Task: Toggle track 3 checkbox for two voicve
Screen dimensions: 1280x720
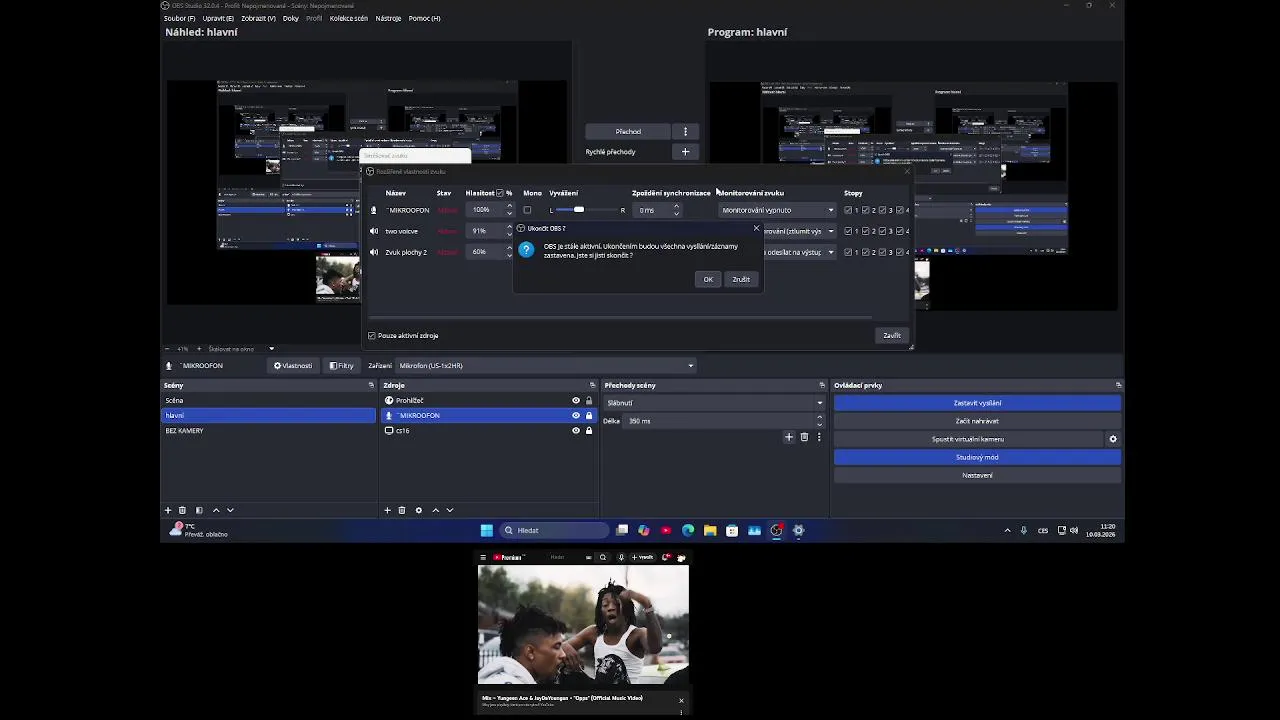Action: pos(882,231)
